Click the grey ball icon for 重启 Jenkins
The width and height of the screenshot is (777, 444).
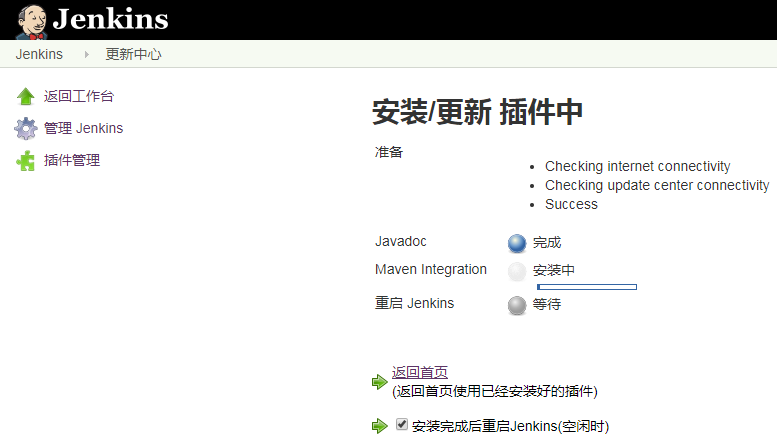pos(517,305)
